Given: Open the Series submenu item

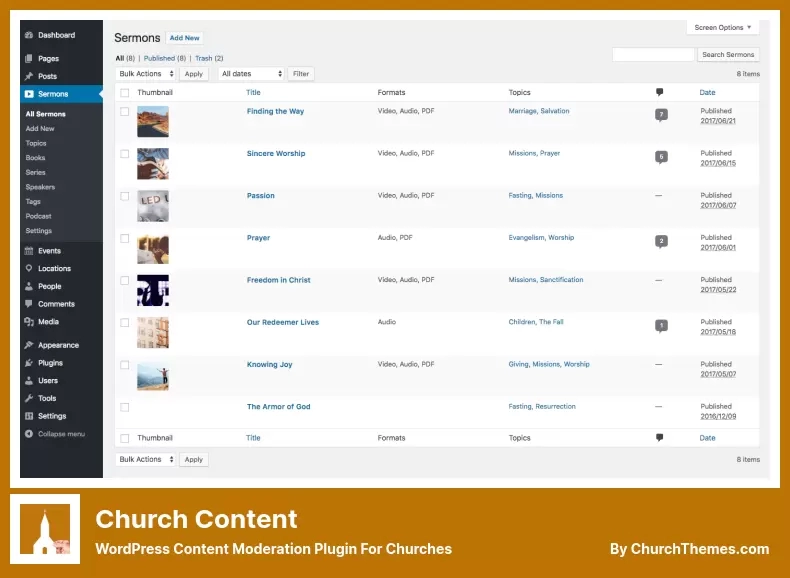Looking at the screenshot, I should [x=35, y=172].
